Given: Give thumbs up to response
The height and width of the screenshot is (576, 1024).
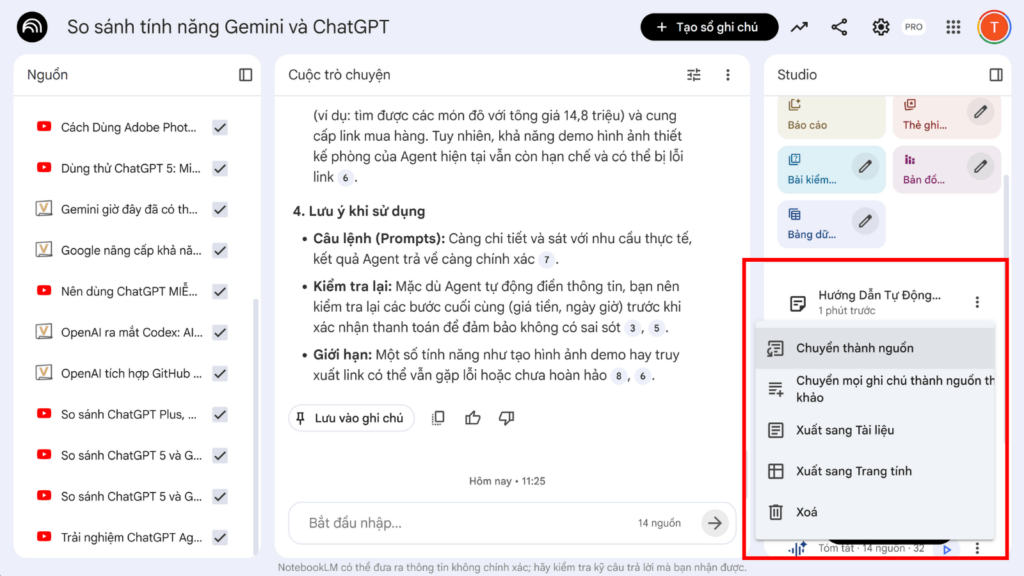Looking at the screenshot, I should 473,418.
